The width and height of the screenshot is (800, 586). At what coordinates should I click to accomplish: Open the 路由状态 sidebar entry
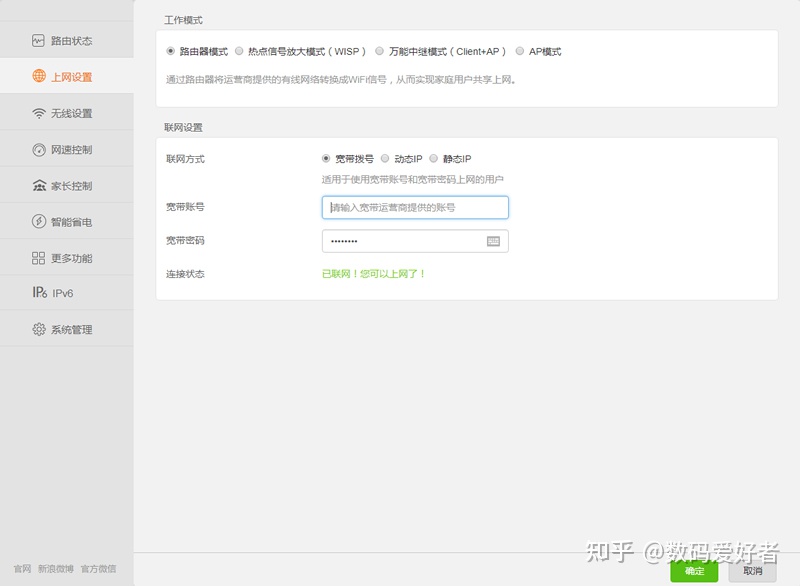click(64, 38)
